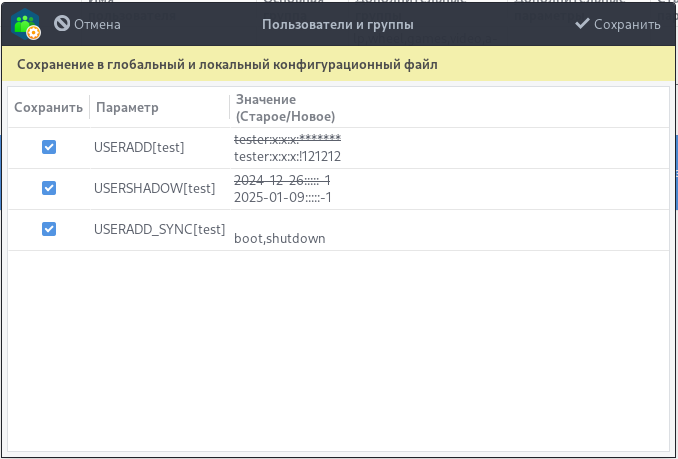Uncheck the save box for USERADD[test]
This screenshot has height=459, width=678.
click(x=49, y=147)
